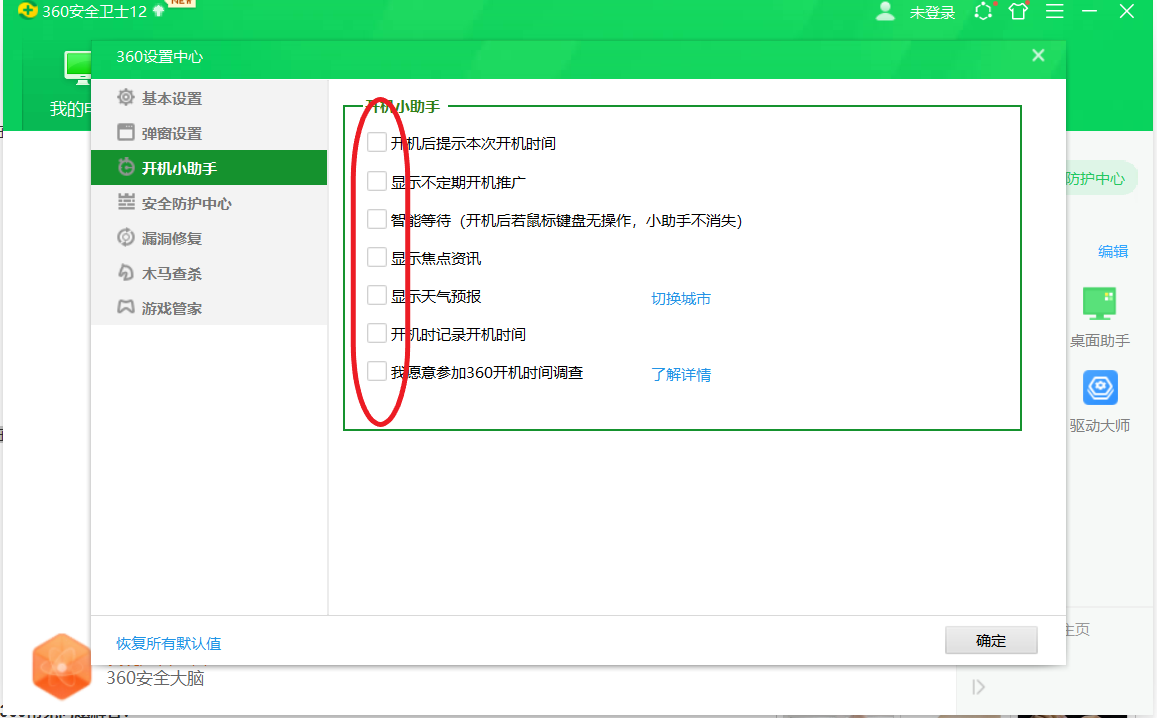The width and height of the screenshot is (1157, 718).
Task: Click the 恢复所有默认值 link
Action: click(x=169, y=643)
